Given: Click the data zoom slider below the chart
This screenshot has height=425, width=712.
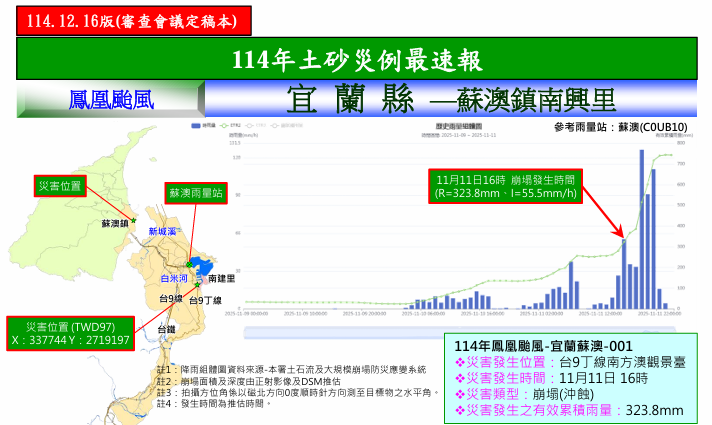Looking at the screenshot, I should 460,332.
